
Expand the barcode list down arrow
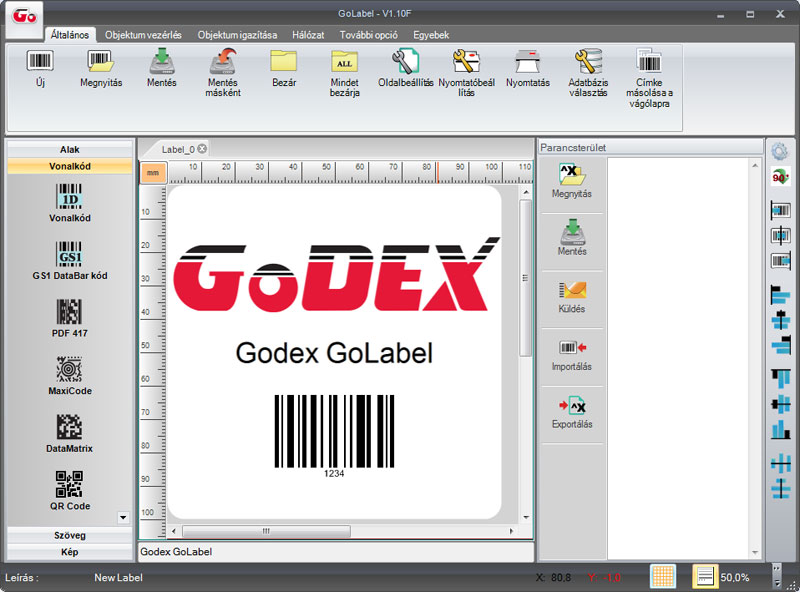123,517
